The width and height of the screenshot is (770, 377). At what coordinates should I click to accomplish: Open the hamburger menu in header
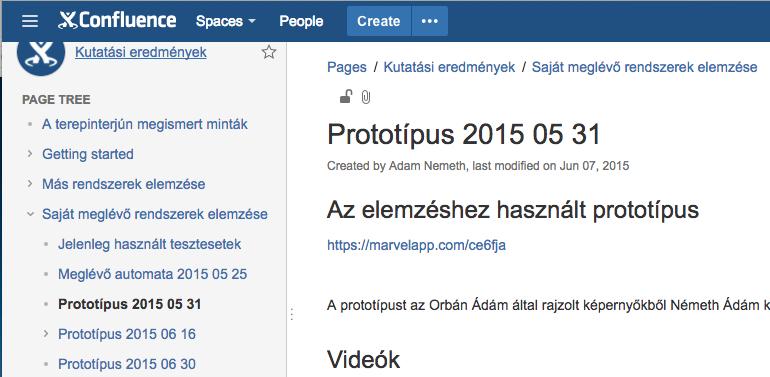coord(30,21)
